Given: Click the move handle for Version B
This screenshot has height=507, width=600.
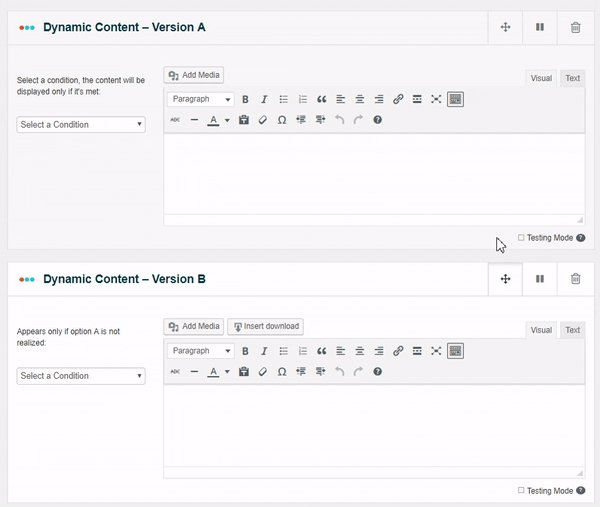Looking at the screenshot, I should pos(505,279).
